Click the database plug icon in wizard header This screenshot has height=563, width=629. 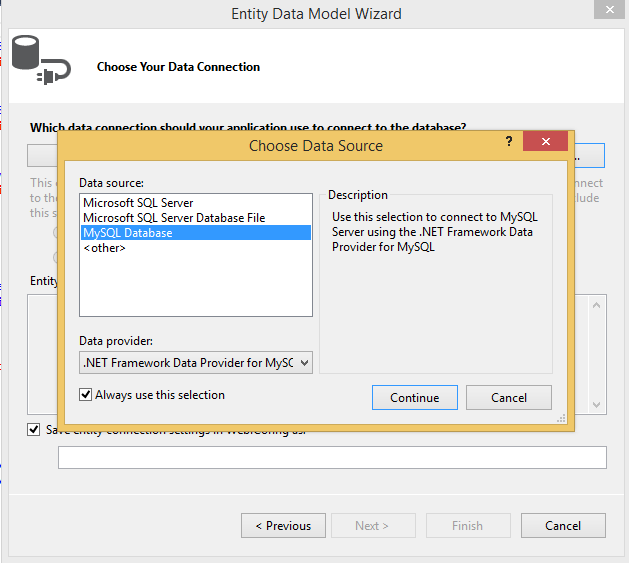41,60
